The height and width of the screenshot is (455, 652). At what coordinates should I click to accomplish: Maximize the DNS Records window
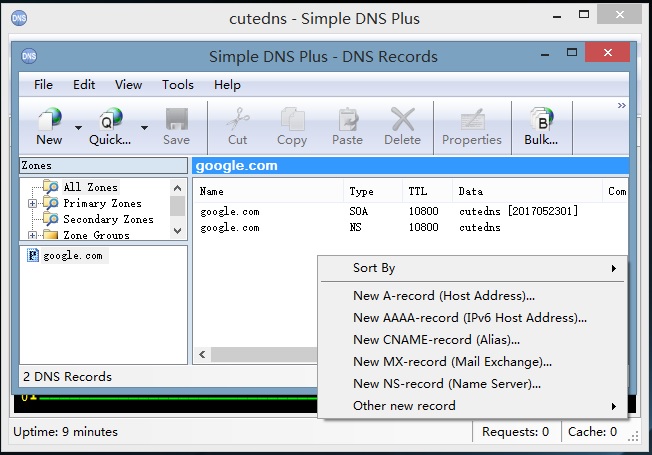coord(572,52)
